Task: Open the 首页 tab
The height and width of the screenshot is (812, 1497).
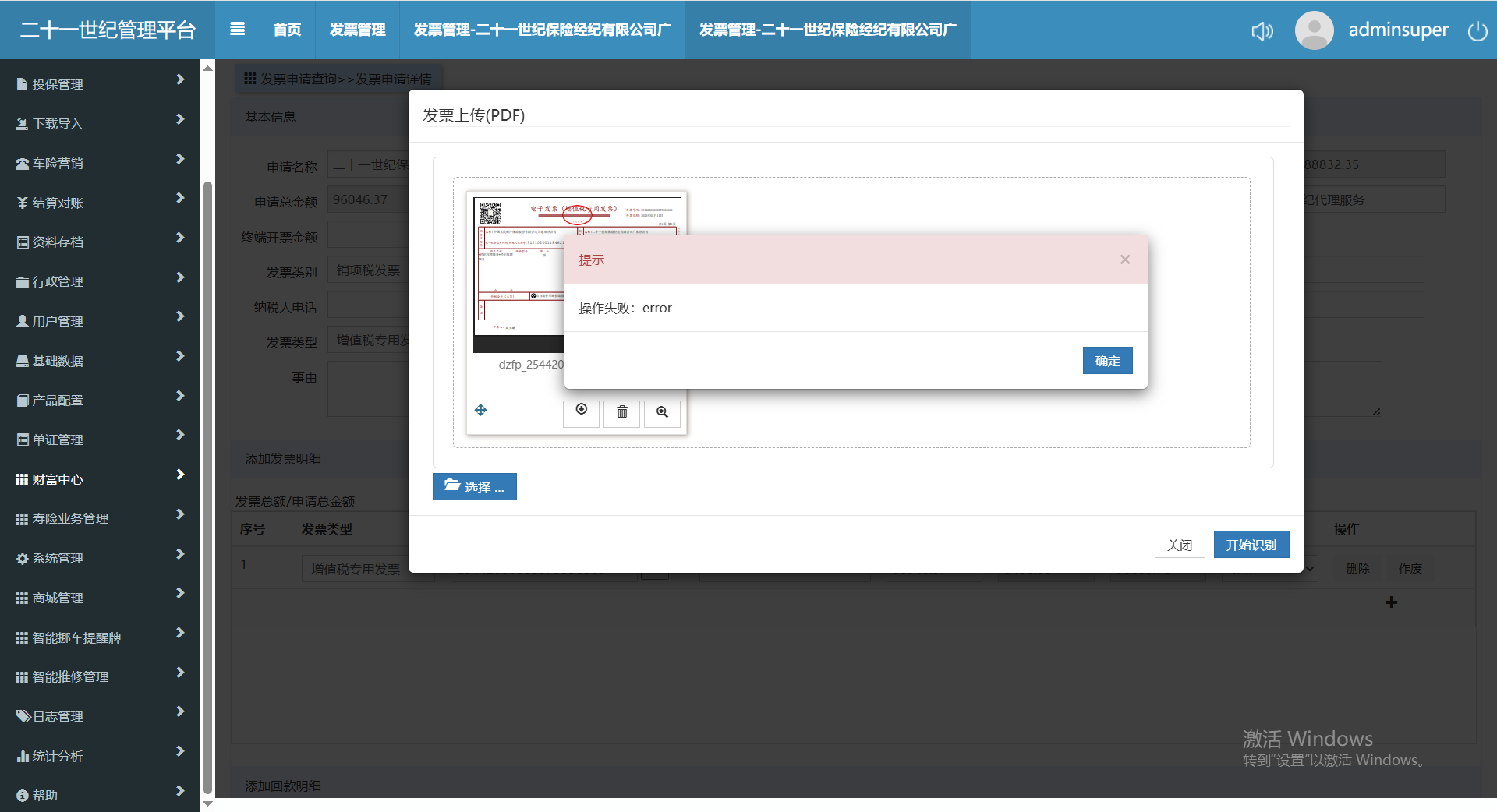Action: [x=287, y=30]
